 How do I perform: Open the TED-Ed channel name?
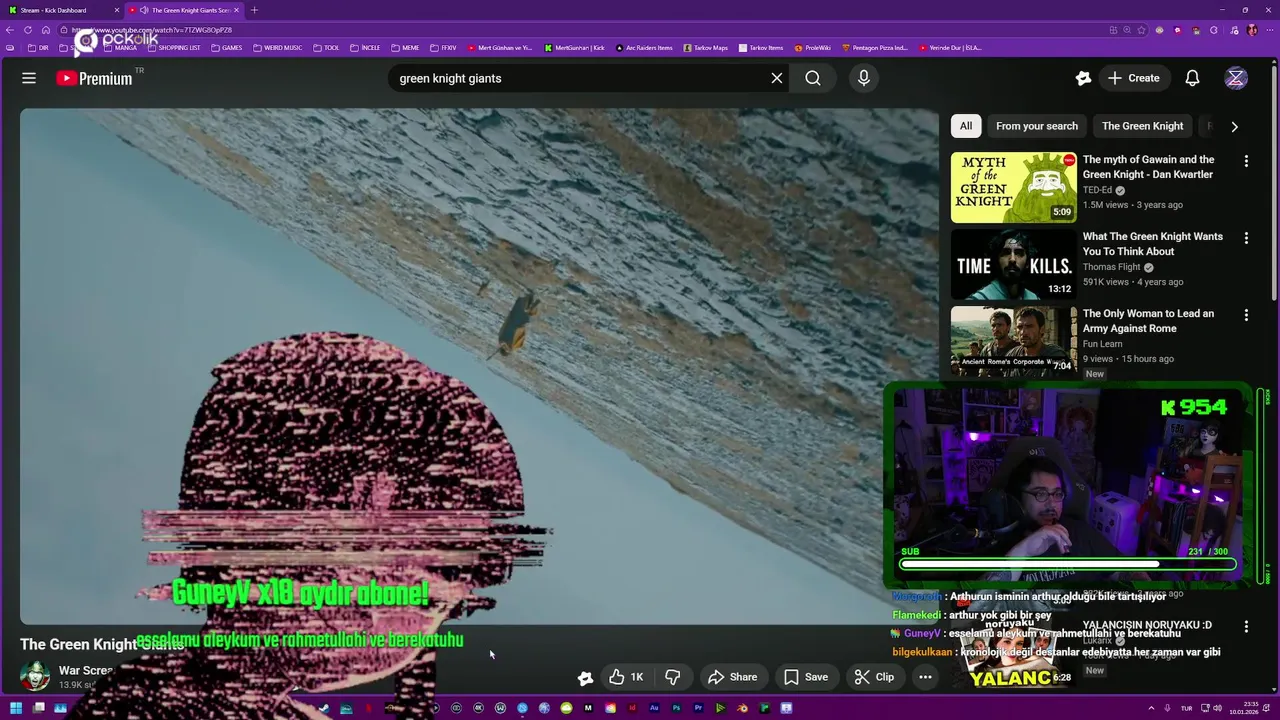tap(1097, 190)
